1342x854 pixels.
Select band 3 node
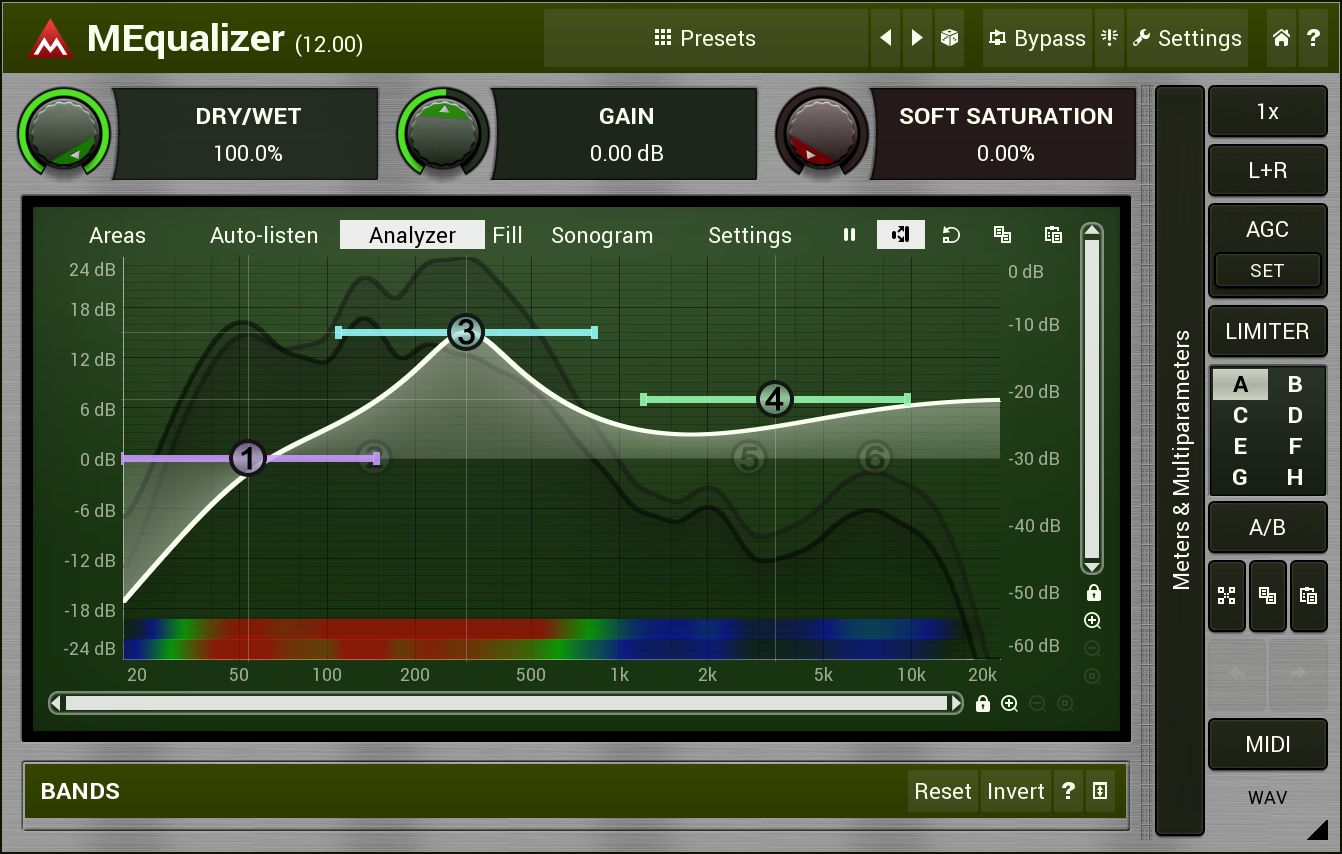pos(466,332)
